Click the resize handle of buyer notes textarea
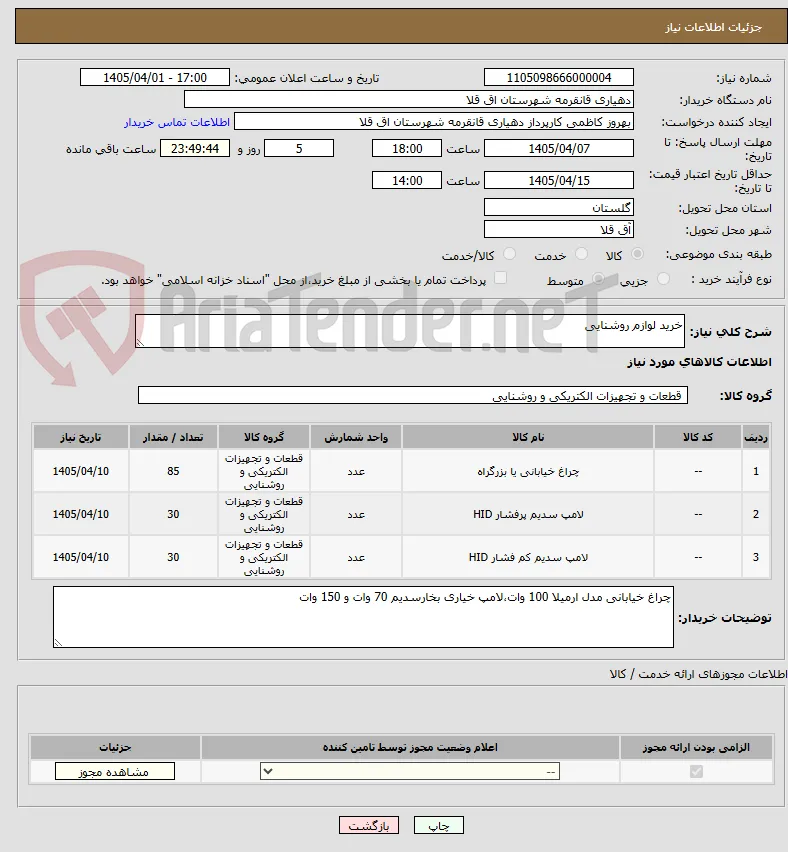 tap(58, 643)
